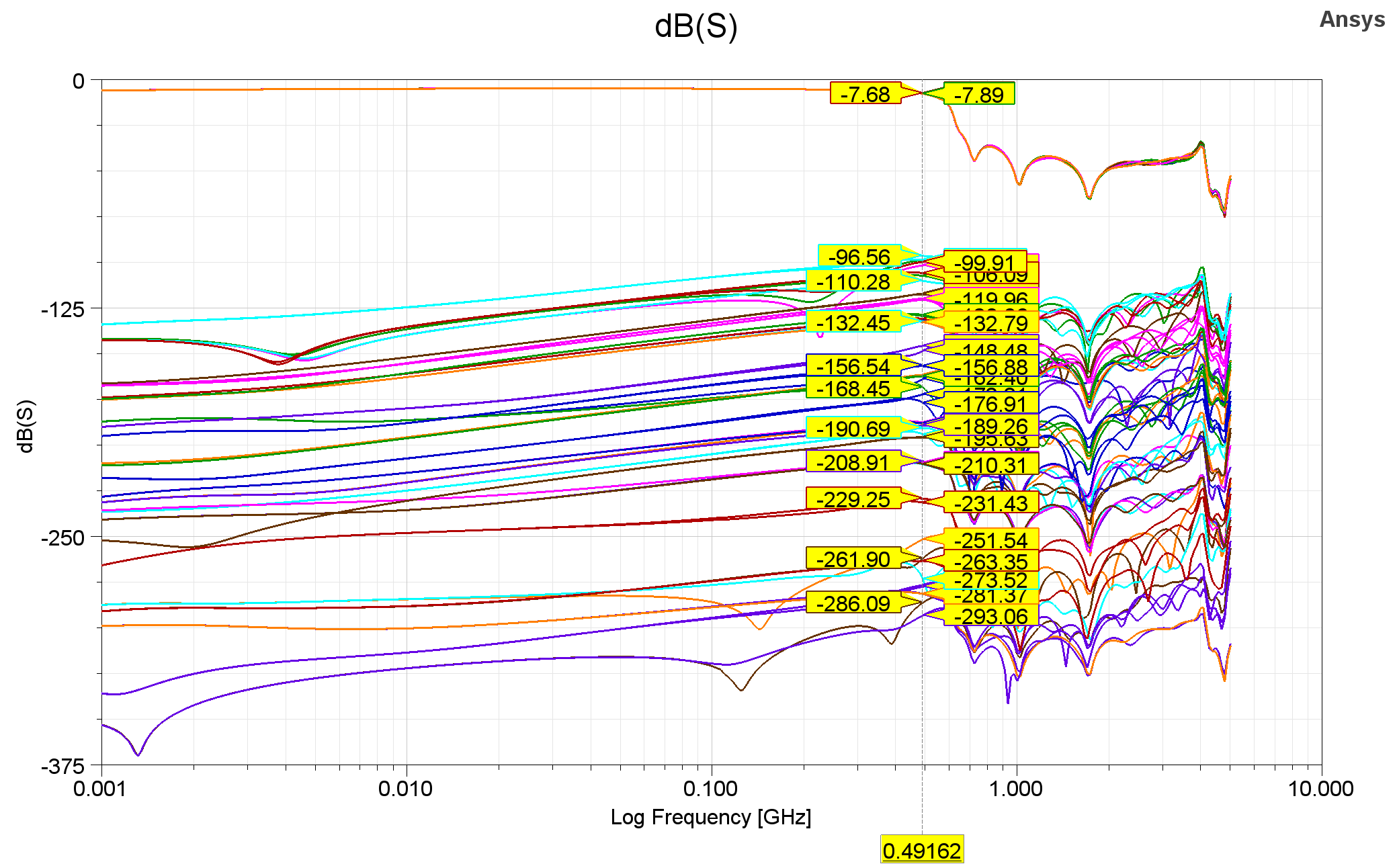The image size is (1397, 868).
Task: Click the dB(S) plot title
Action: (695, 27)
